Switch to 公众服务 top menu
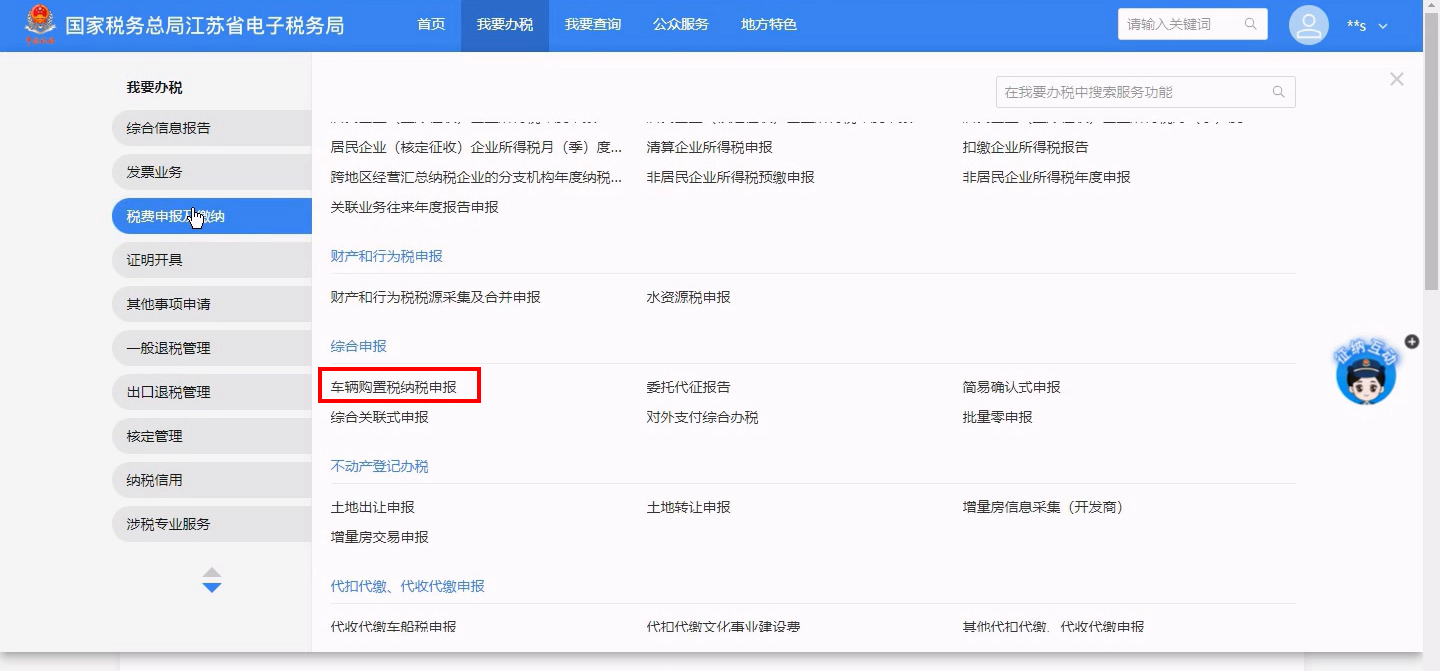Viewport: 1440px width, 671px height. pos(680,24)
